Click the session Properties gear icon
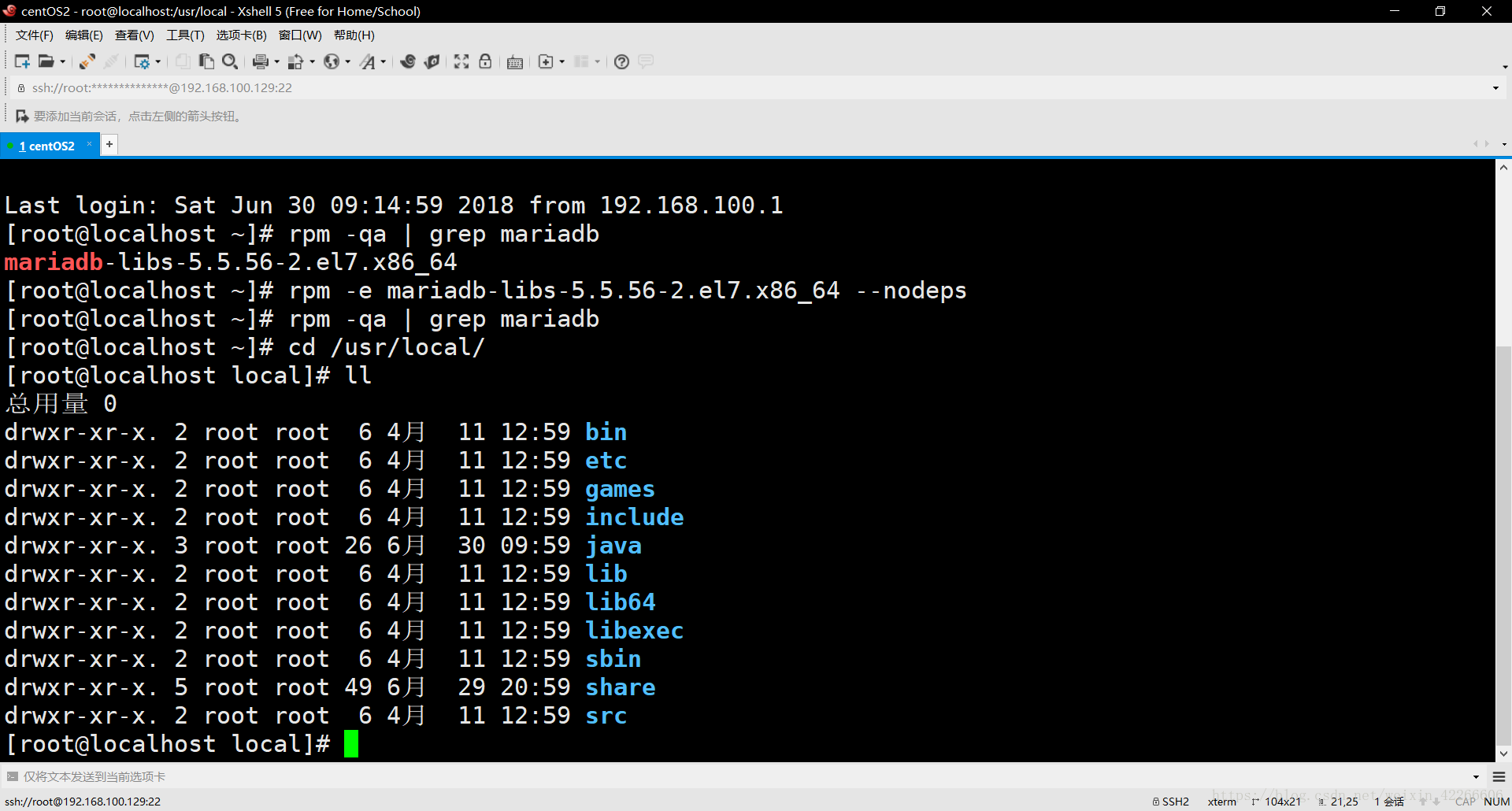The image size is (1512, 811). point(142,61)
